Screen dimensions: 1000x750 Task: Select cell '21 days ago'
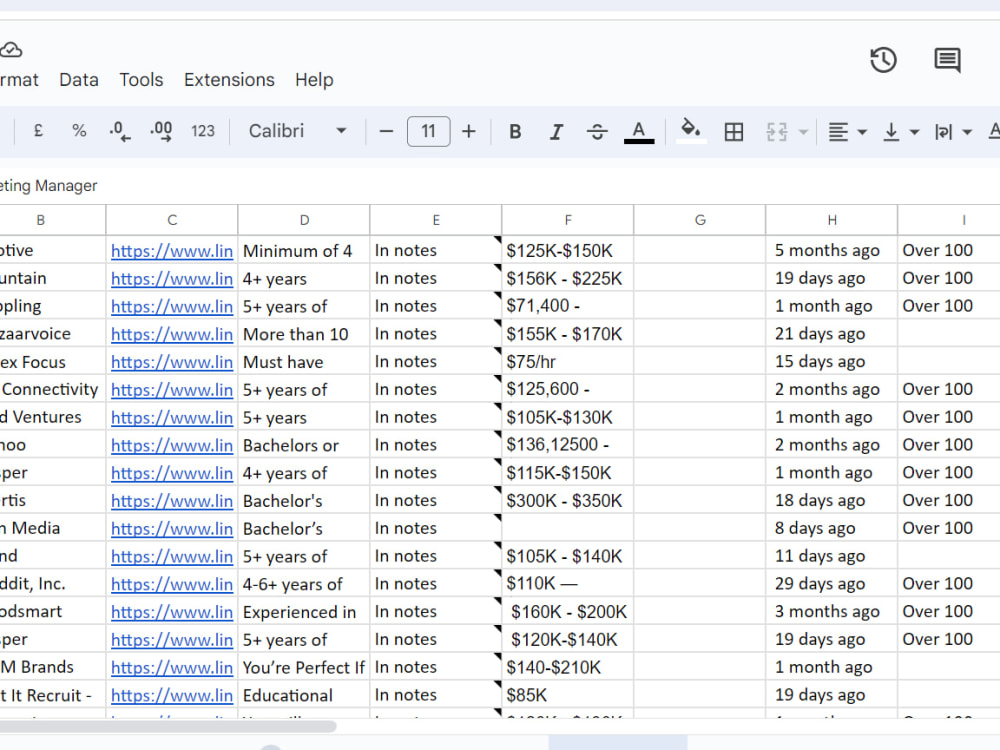832,334
